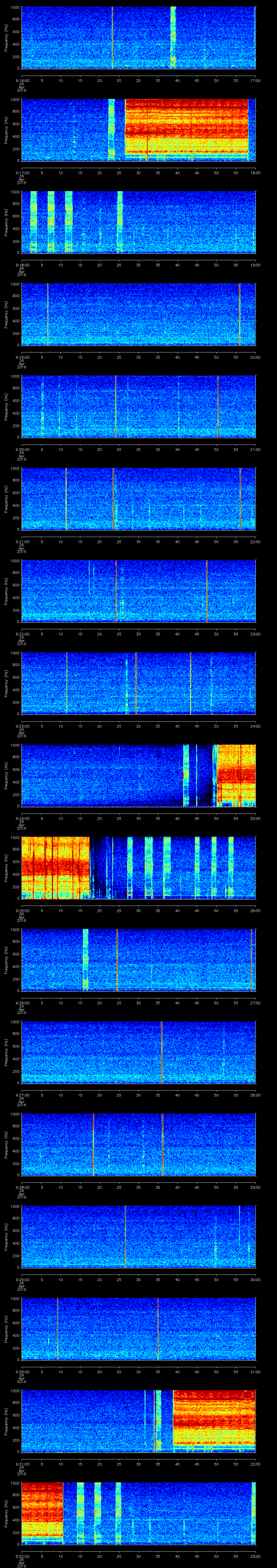Screen dimensions: 277x1568
Task: Pick the 27:00 end time label
Action: click(x=256, y=1003)
